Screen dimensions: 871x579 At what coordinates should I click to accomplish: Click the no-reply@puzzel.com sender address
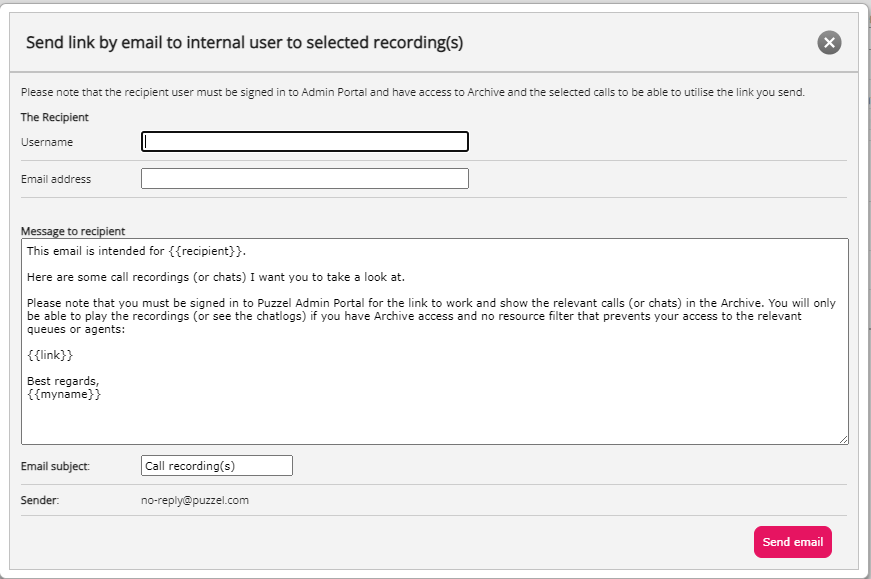(x=195, y=500)
